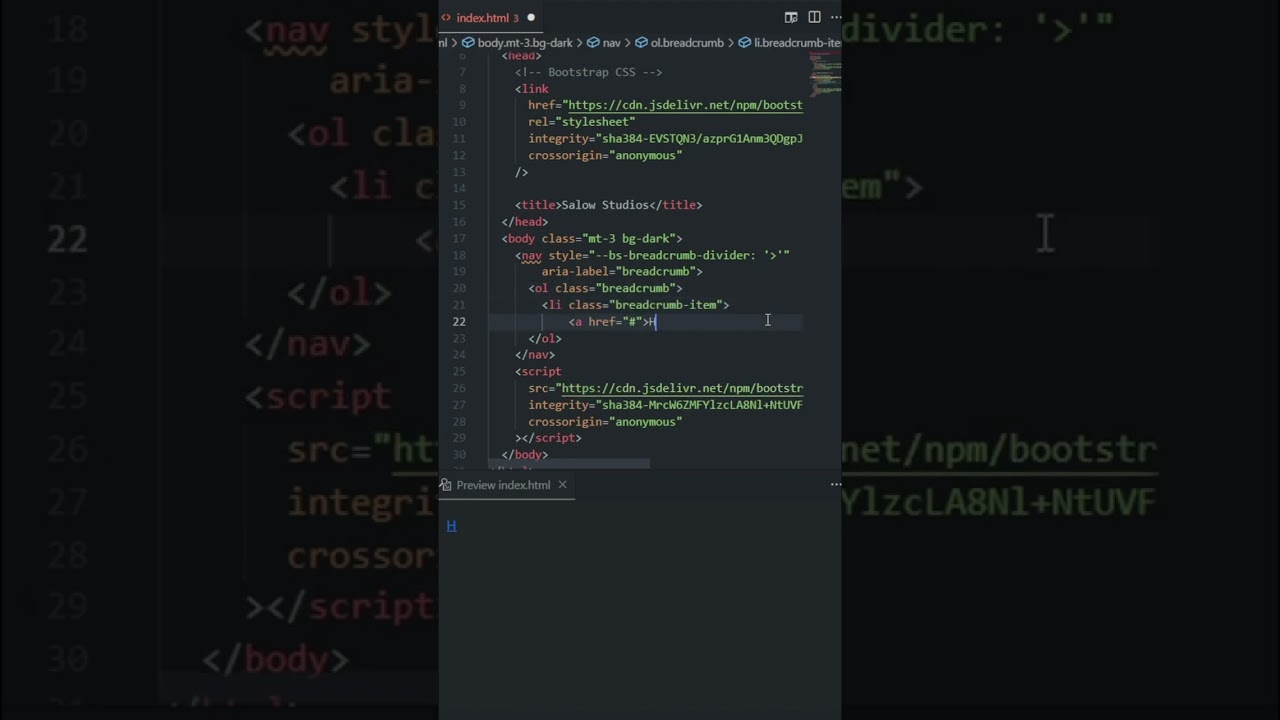The image size is (1280, 720).
Task: Click closing </head> tag on line 16
Action: pyautogui.click(x=525, y=222)
